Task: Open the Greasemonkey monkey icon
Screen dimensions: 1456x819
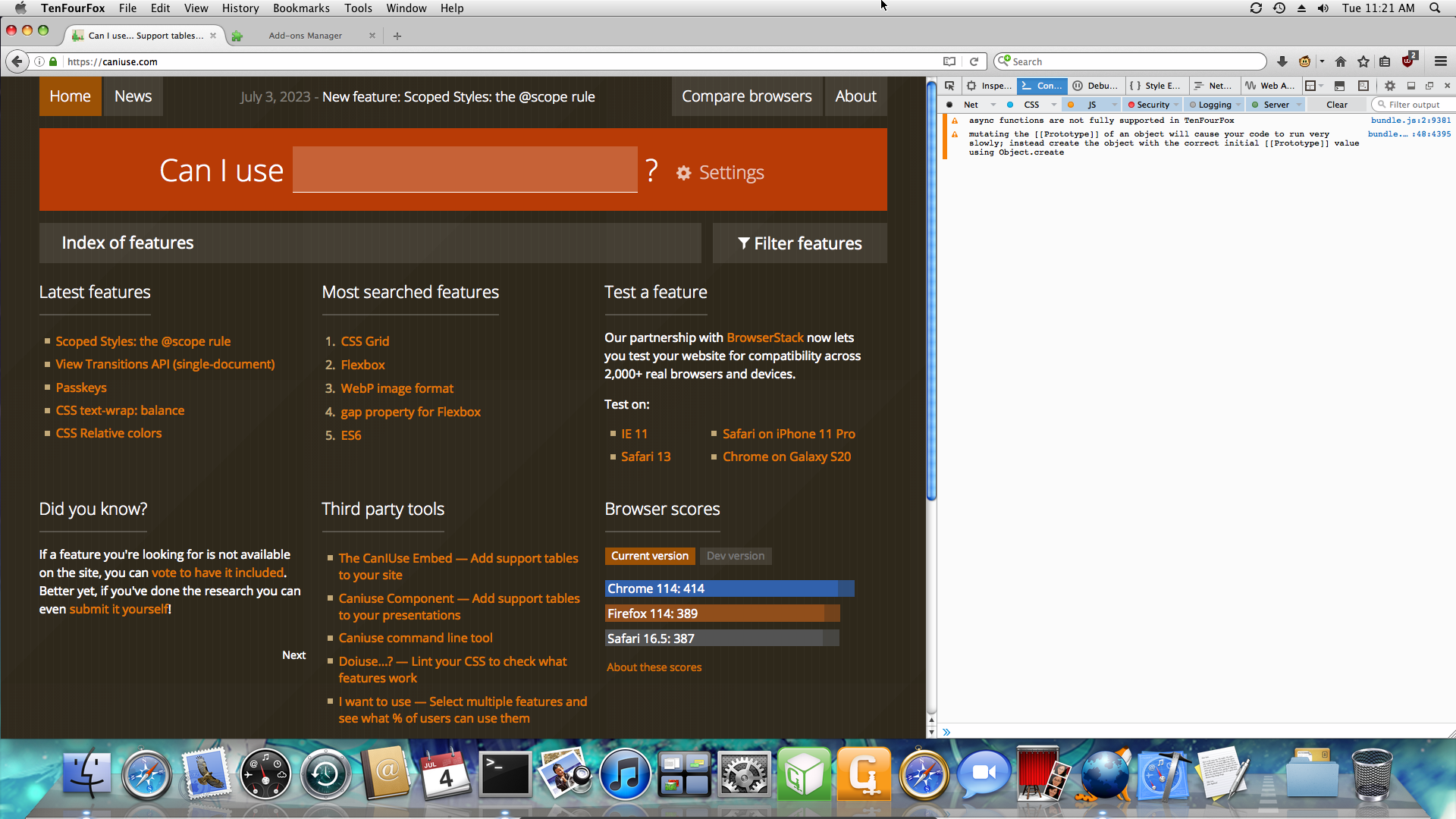Action: tap(1304, 61)
